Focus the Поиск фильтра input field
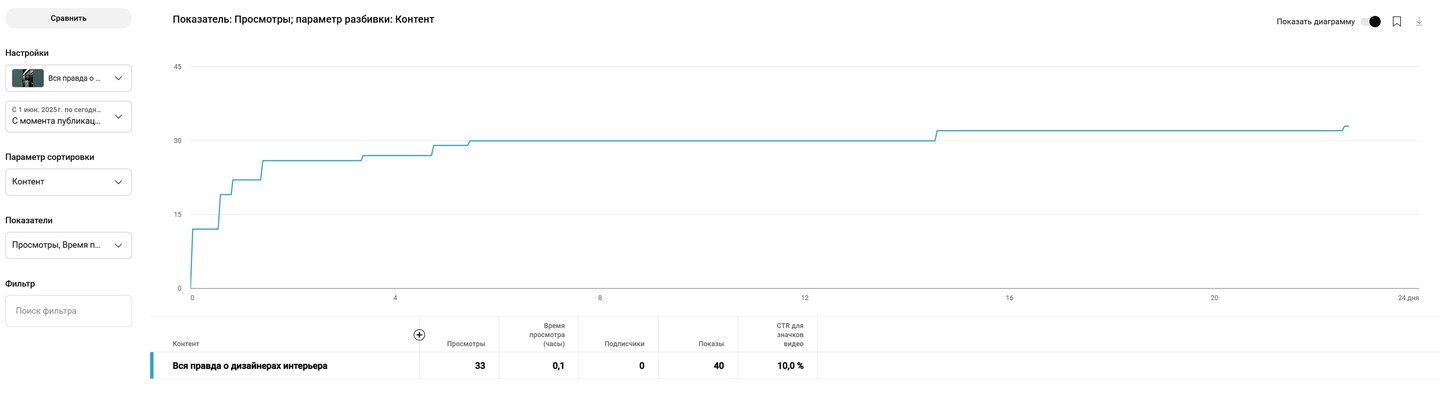Image resolution: width=1440 pixels, height=414 pixels. click(69, 311)
